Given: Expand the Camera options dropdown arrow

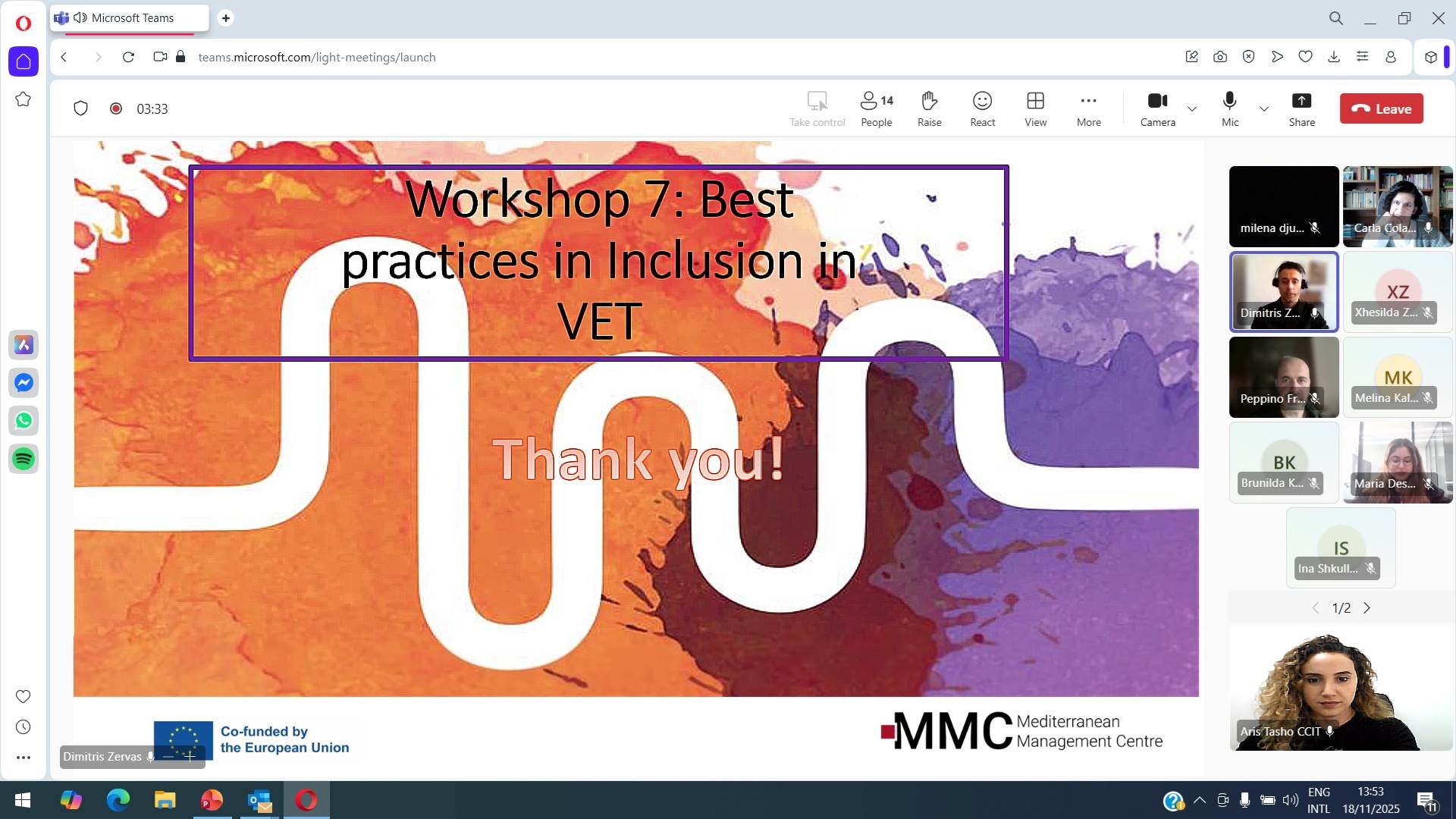Looking at the screenshot, I should (1192, 109).
